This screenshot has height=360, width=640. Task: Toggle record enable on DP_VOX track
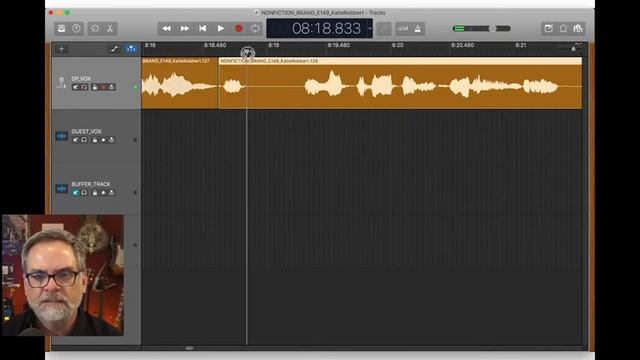pos(103,87)
